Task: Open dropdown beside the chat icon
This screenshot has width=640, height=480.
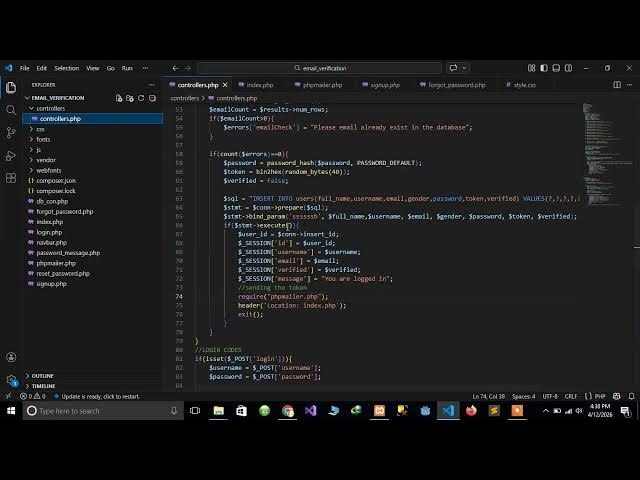Action: [464, 68]
